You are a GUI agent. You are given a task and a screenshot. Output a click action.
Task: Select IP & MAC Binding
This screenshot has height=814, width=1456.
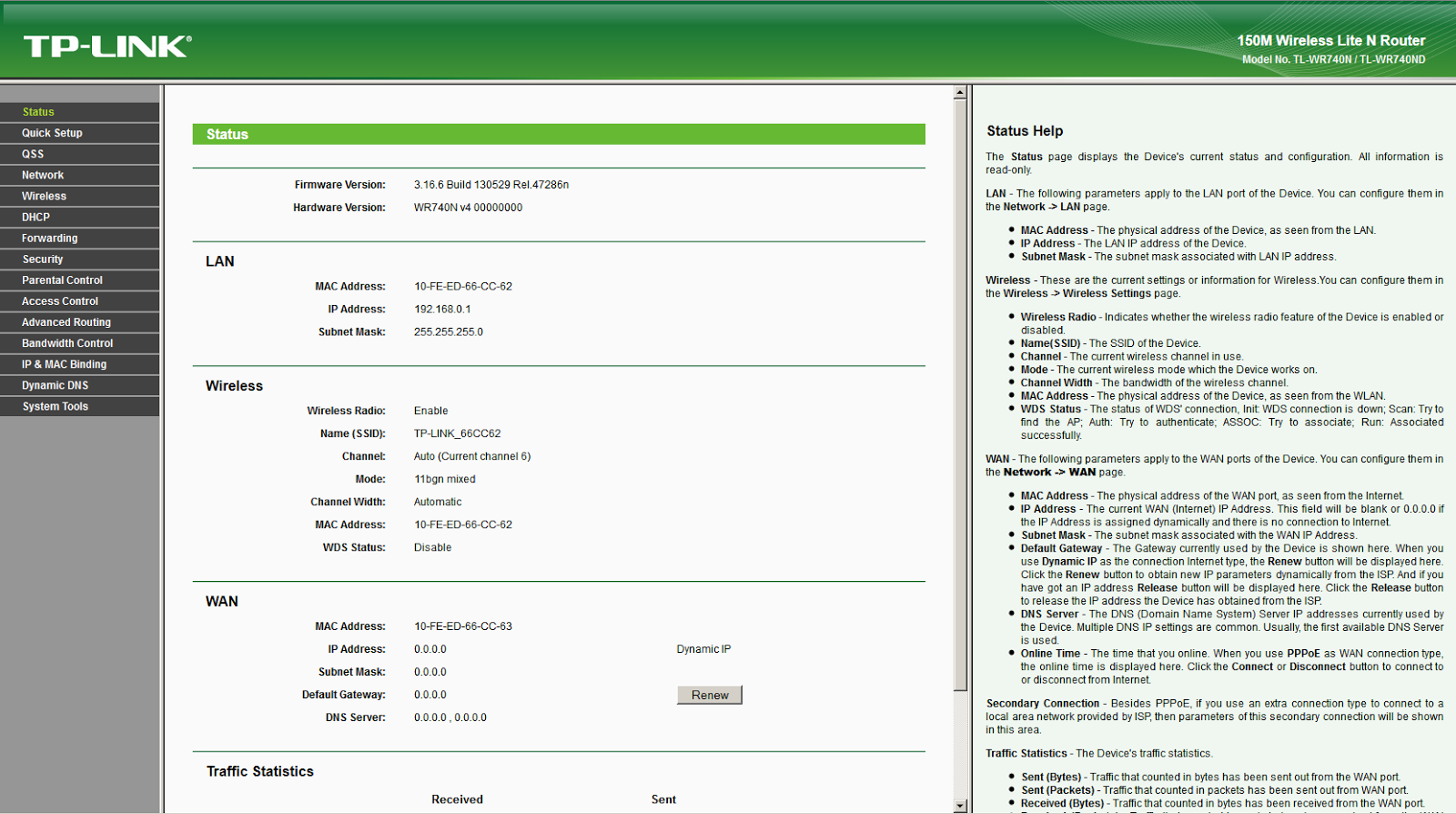click(x=80, y=364)
